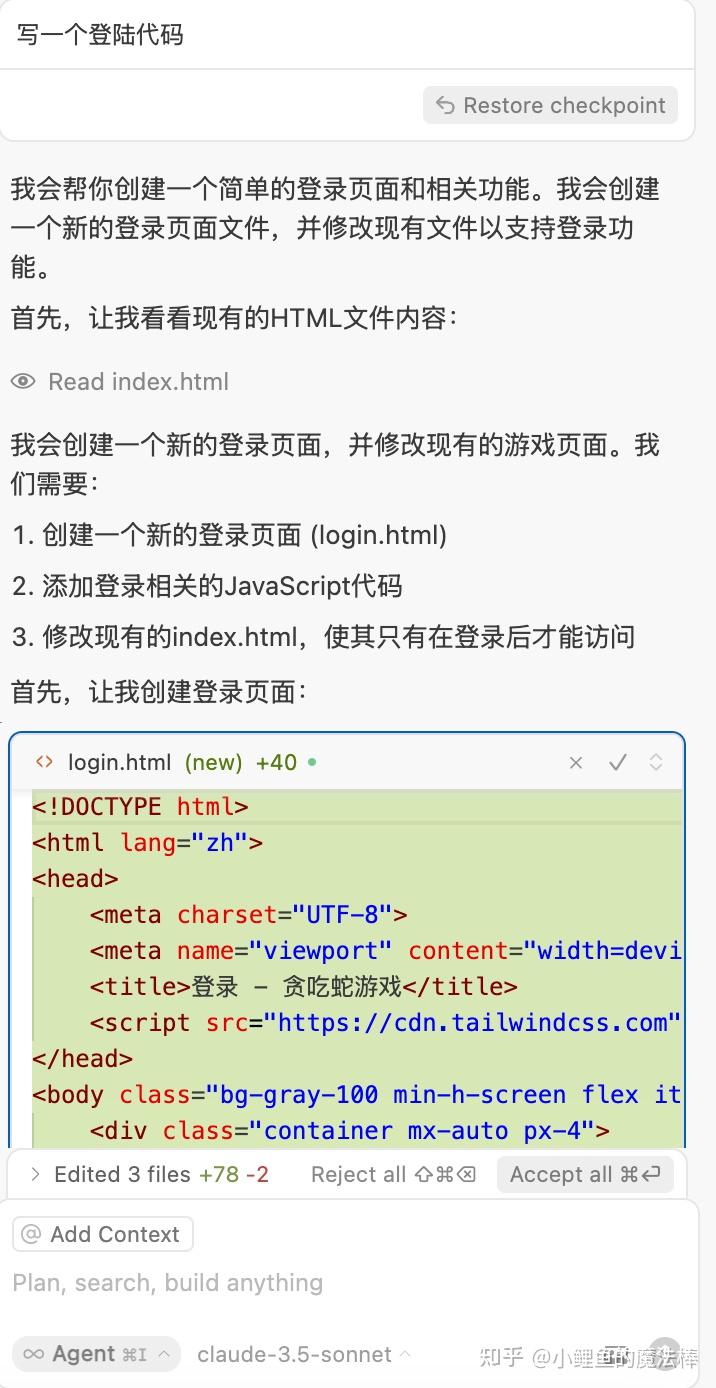Click the user message 写一个登陆代码

(x=100, y=35)
